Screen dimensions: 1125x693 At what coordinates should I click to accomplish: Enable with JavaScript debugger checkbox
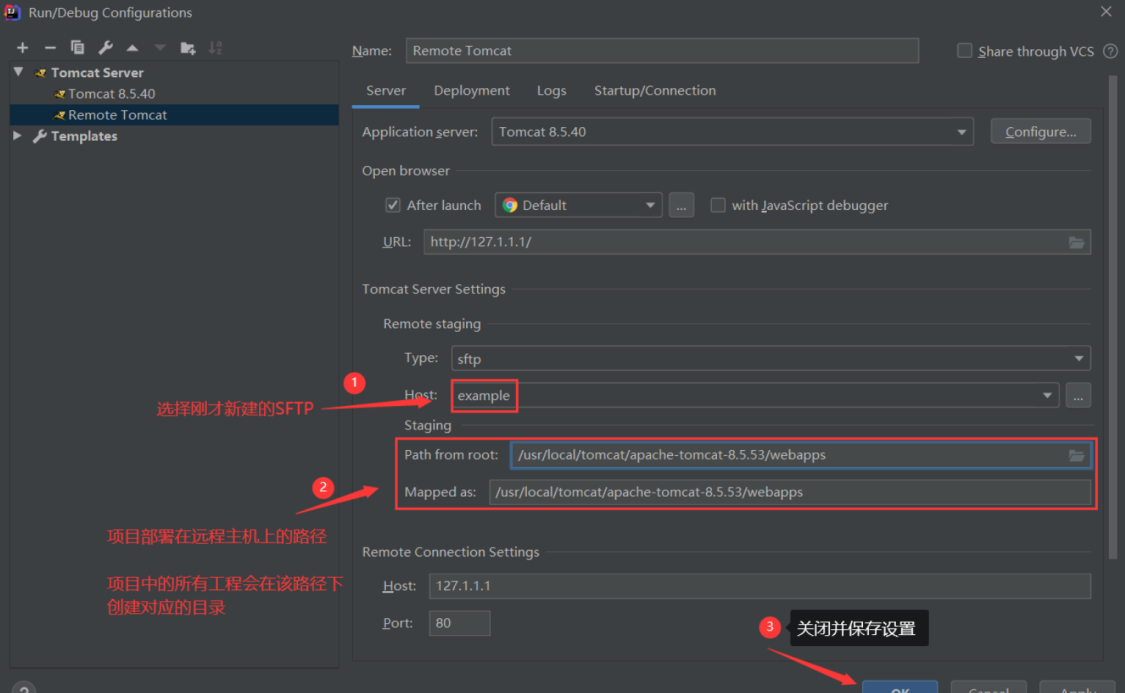pos(717,205)
